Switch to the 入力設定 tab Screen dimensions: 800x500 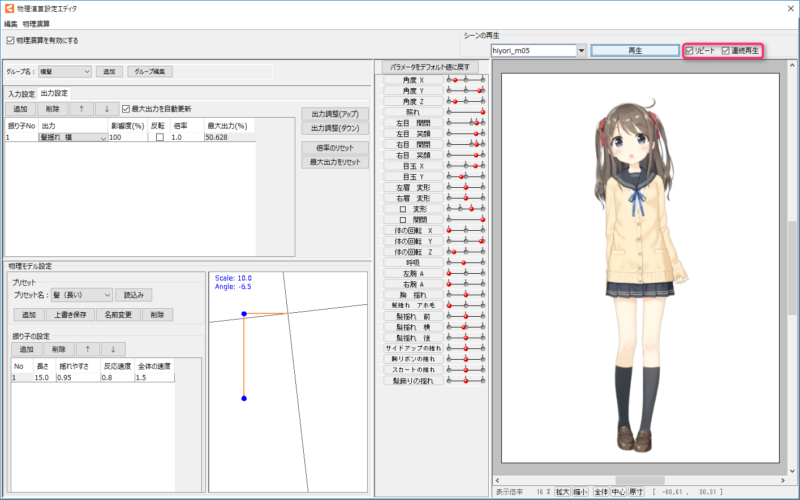pyautogui.click(x=21, y=93)
